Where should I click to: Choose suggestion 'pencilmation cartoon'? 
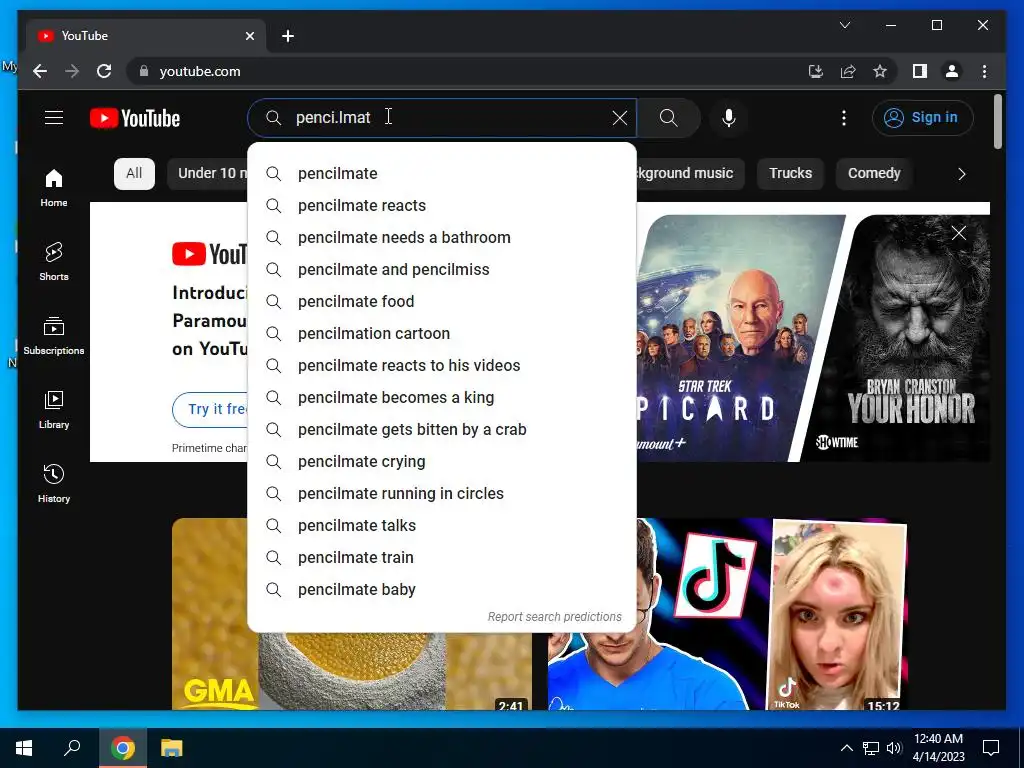pyautogui.click(x=442, y=333)
